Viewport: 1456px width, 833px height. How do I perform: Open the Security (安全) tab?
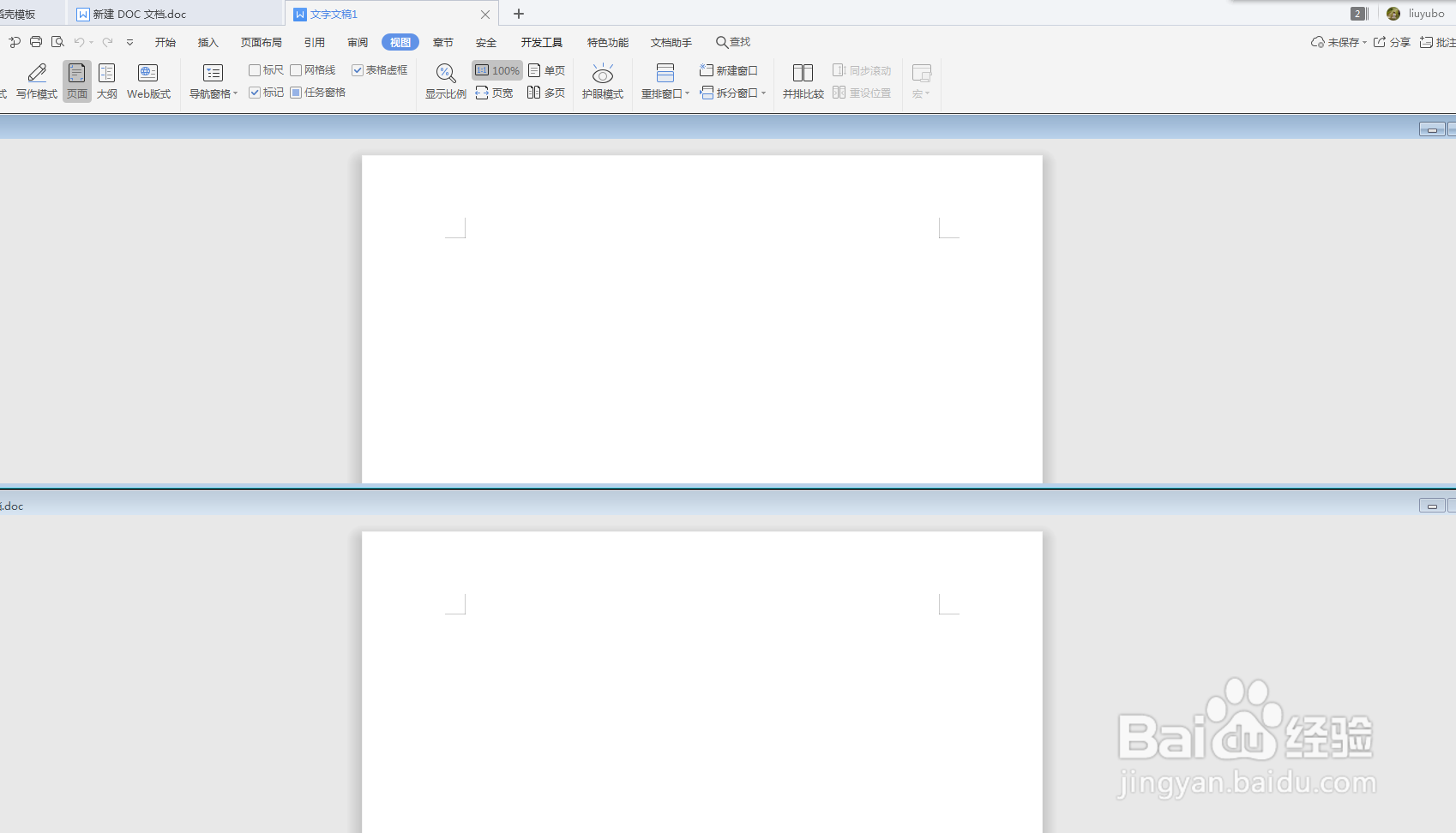point(486,42)
